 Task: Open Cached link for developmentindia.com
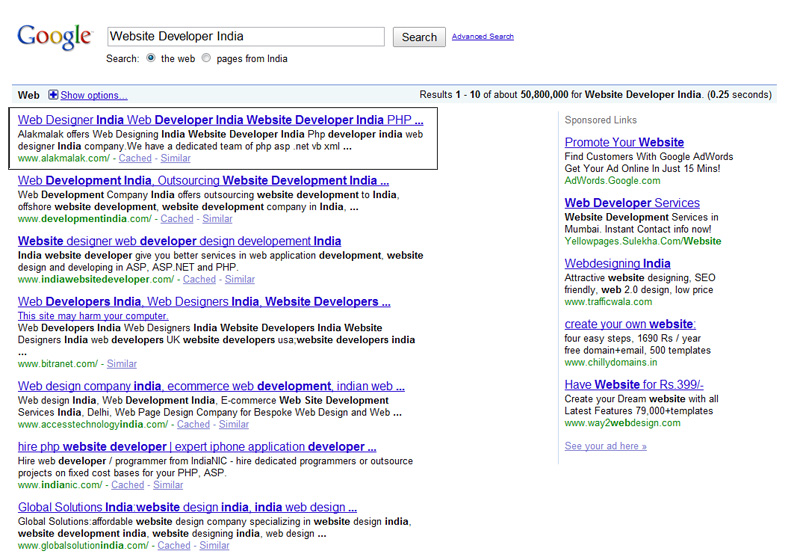pos(177,219)
